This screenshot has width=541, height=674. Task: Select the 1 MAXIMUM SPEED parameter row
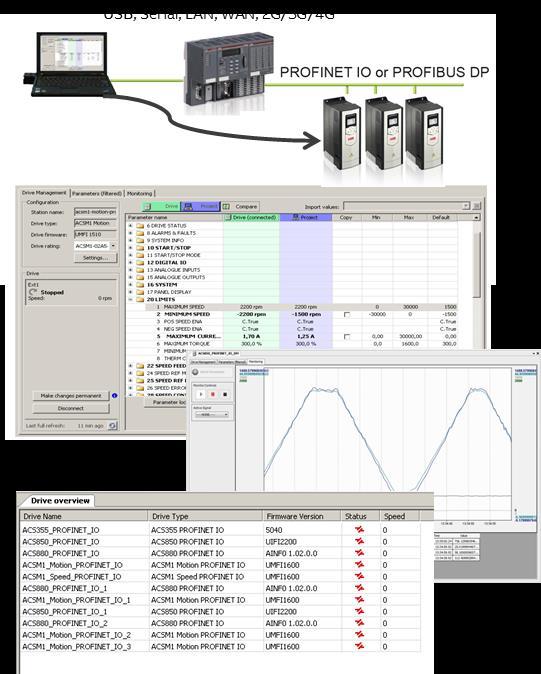pos(301,307)
